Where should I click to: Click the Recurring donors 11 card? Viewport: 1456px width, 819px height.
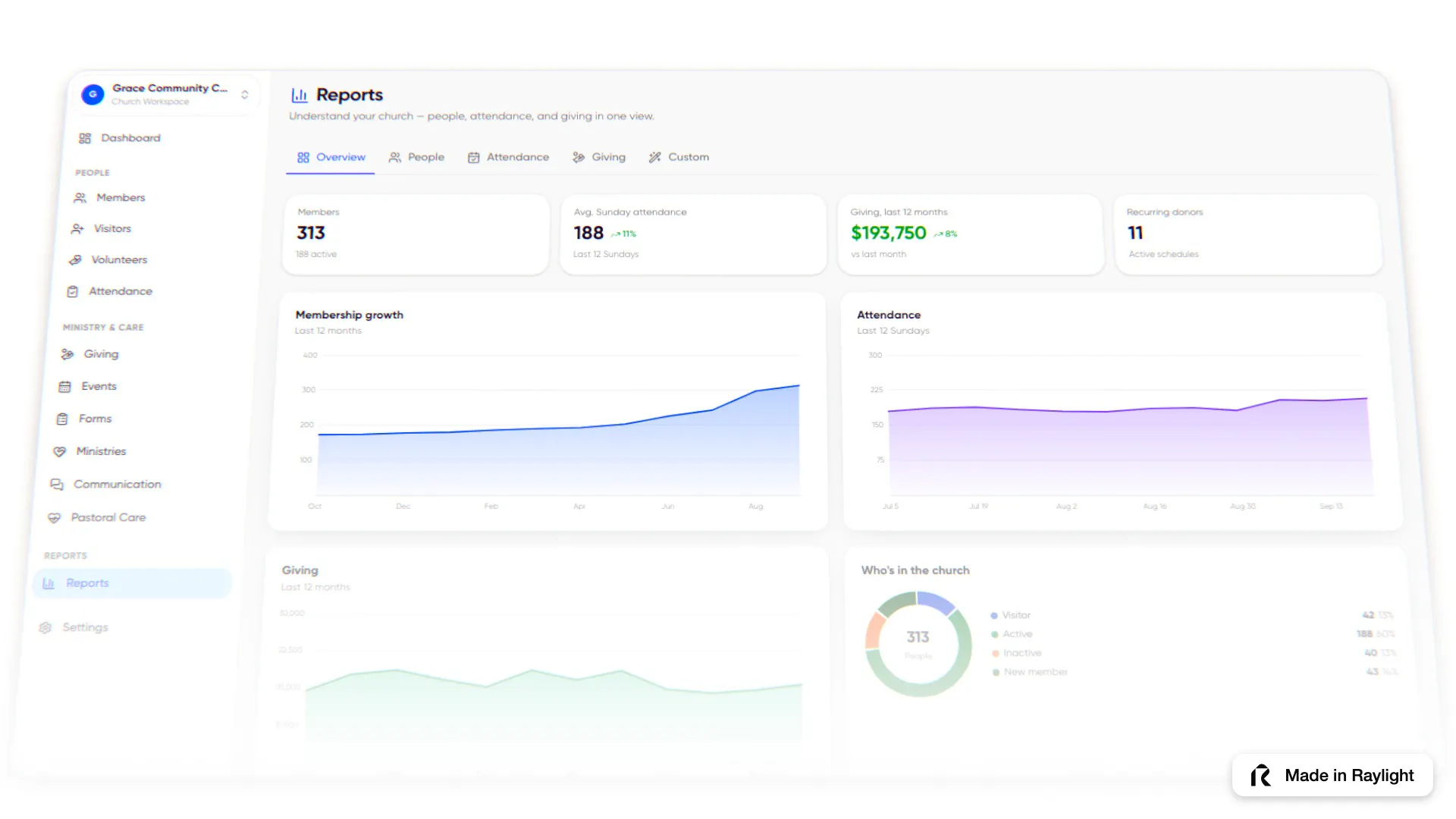coord(1248,234)
